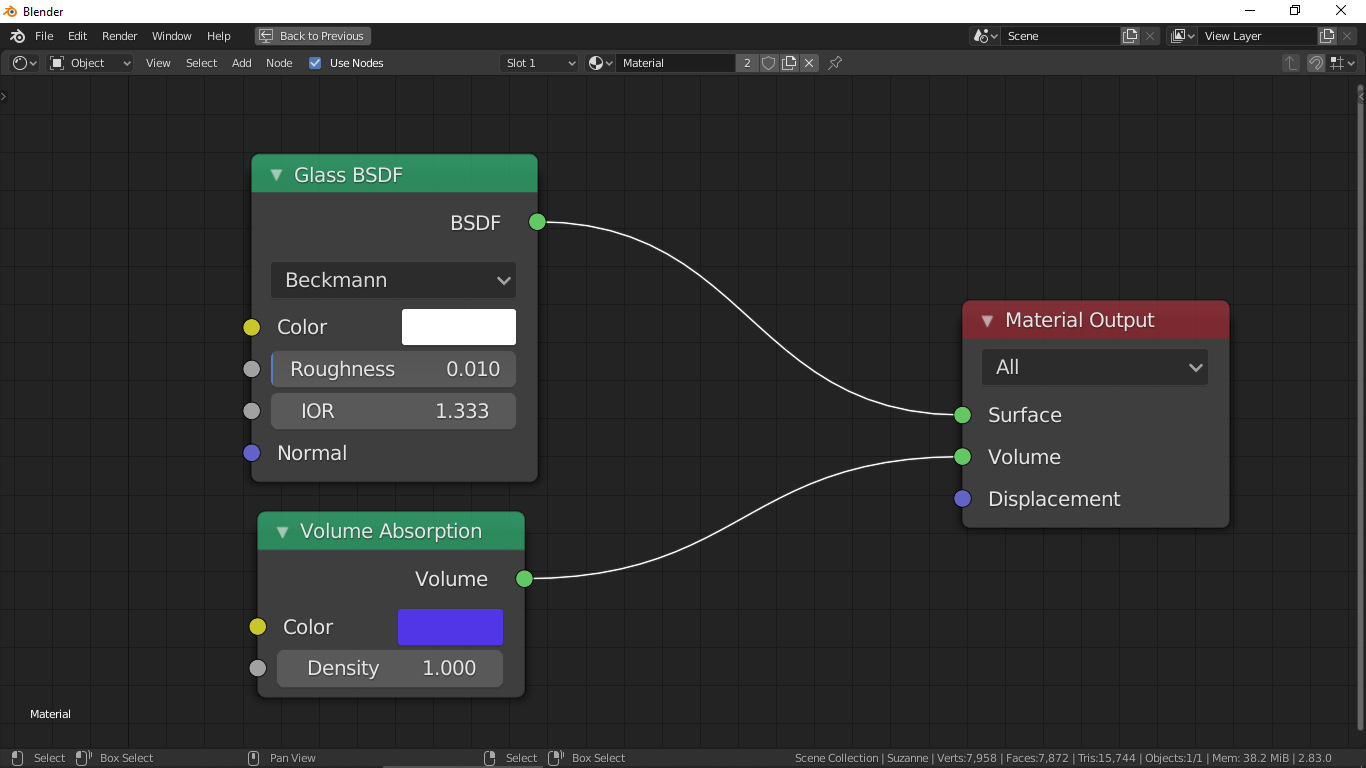Toggle the fake user shield icon
Screen dimensions: 1366x768
768,63
